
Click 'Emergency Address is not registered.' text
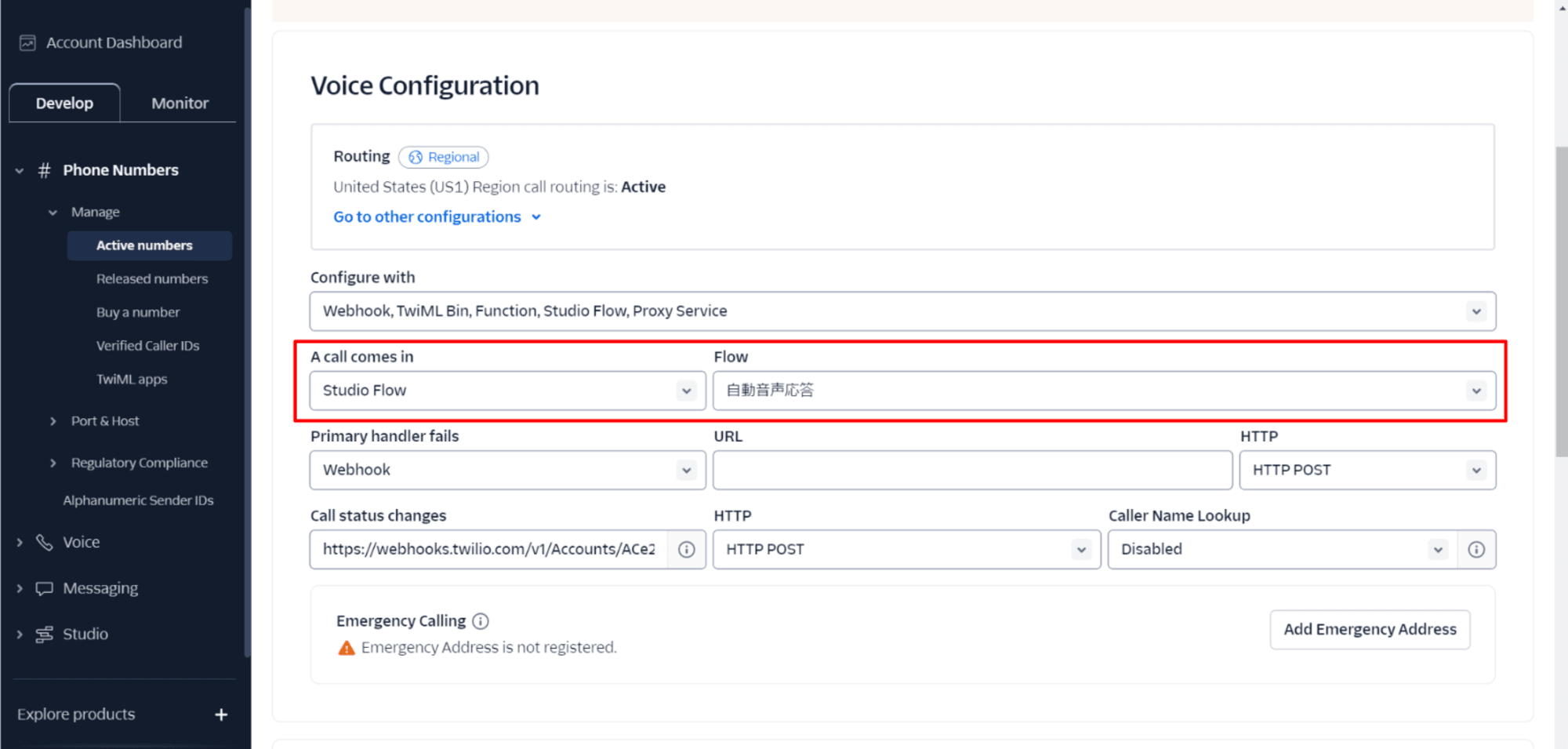tap(488, 648)
